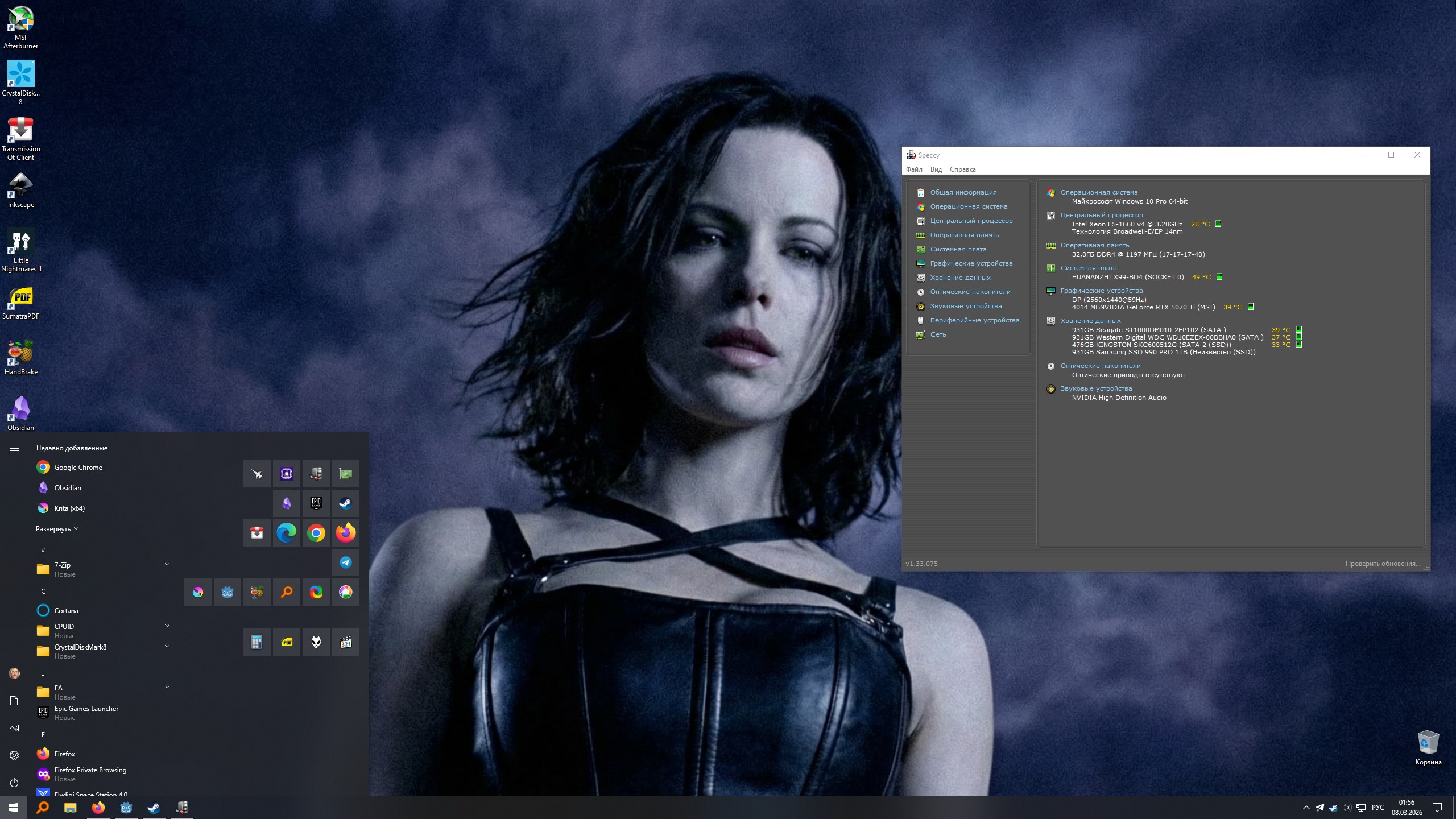The height and width of the screenshot is (819, 1456).
Task: Click the power button in Start
Action: point(14,783)
